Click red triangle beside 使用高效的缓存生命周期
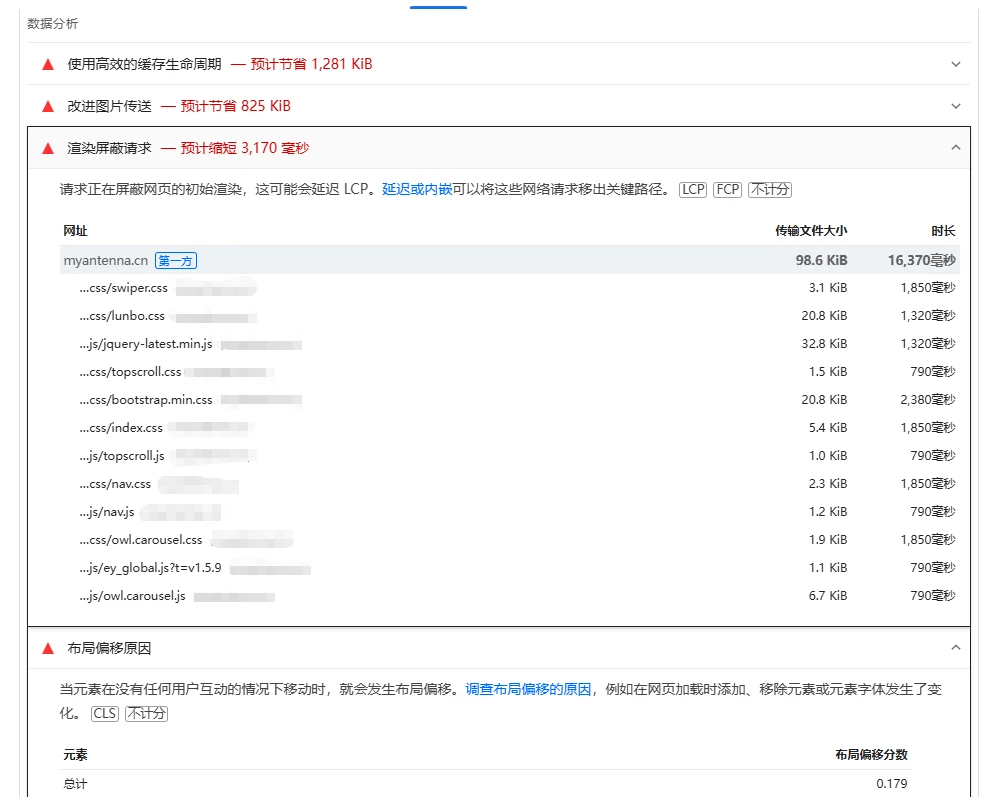Screen dimensions: 1001x797 pos(47,64)
